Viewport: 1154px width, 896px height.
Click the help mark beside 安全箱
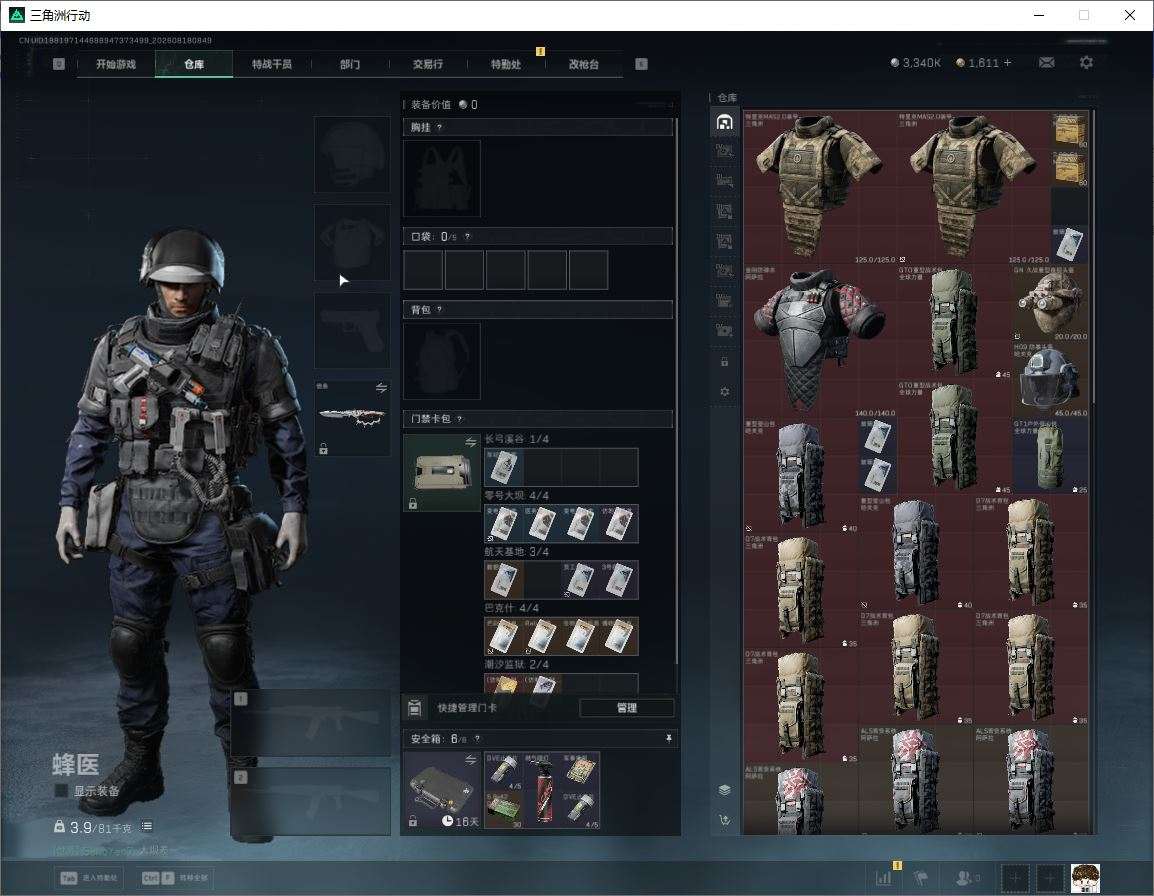477,738
